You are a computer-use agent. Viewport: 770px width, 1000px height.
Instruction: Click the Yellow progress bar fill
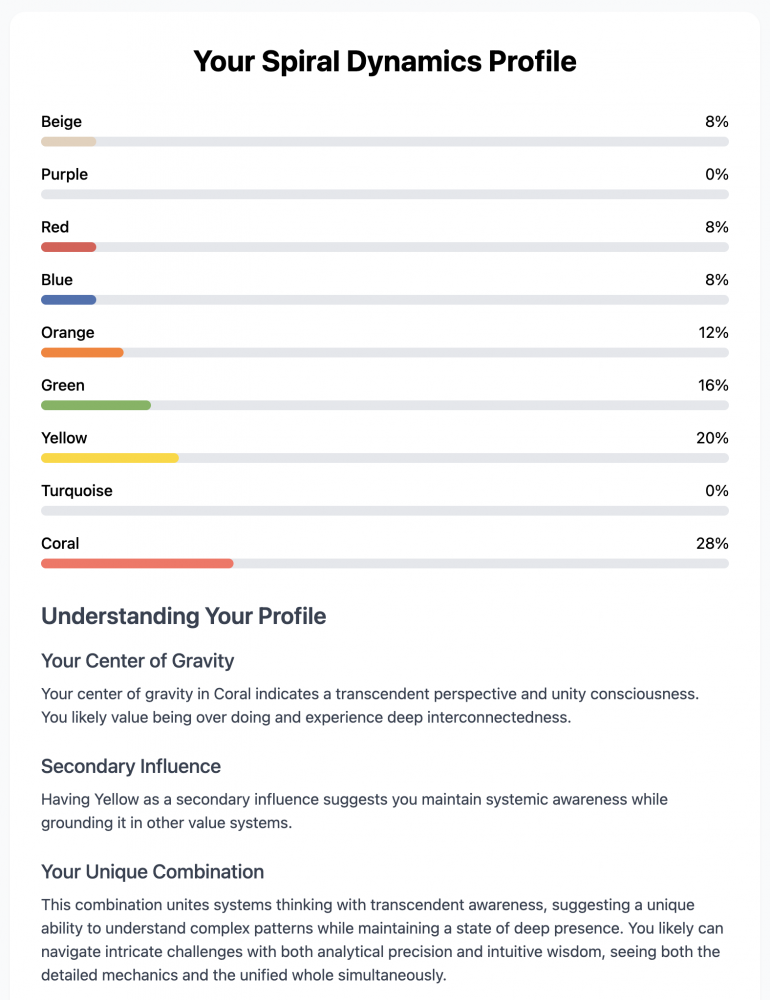click(110, 458)
